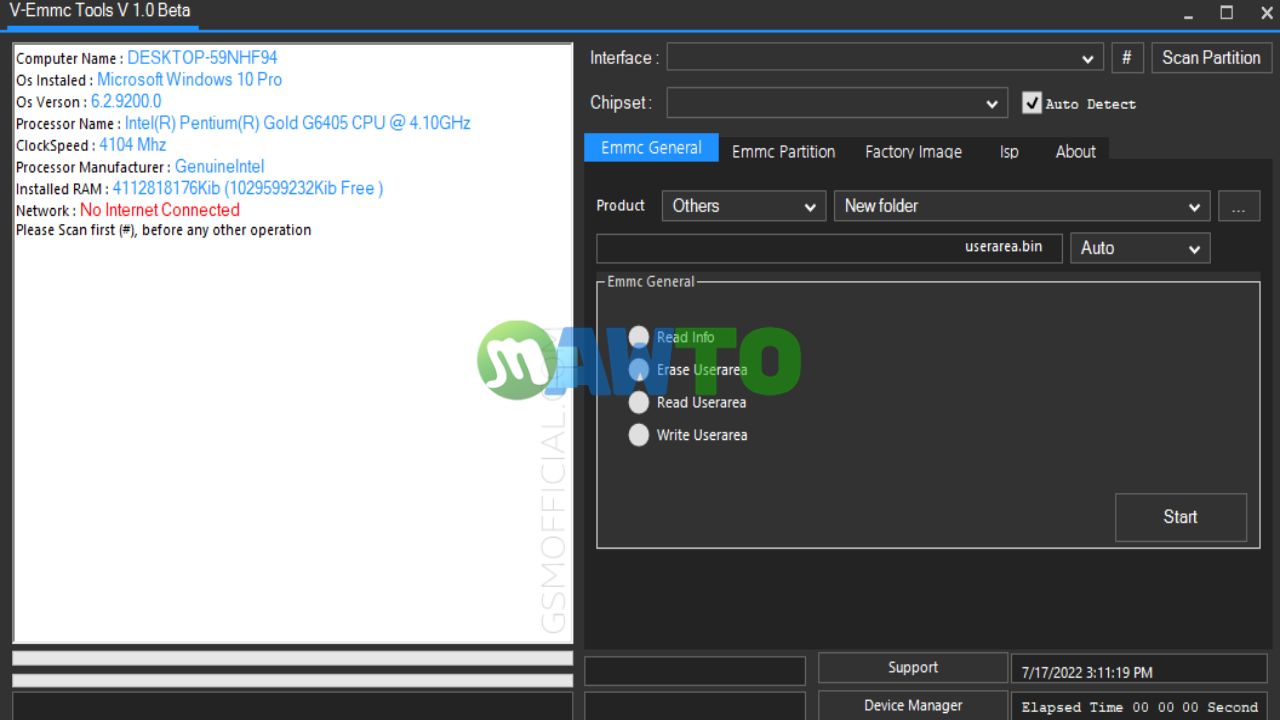Expand the Product Others dropdown

pos(744,206)
